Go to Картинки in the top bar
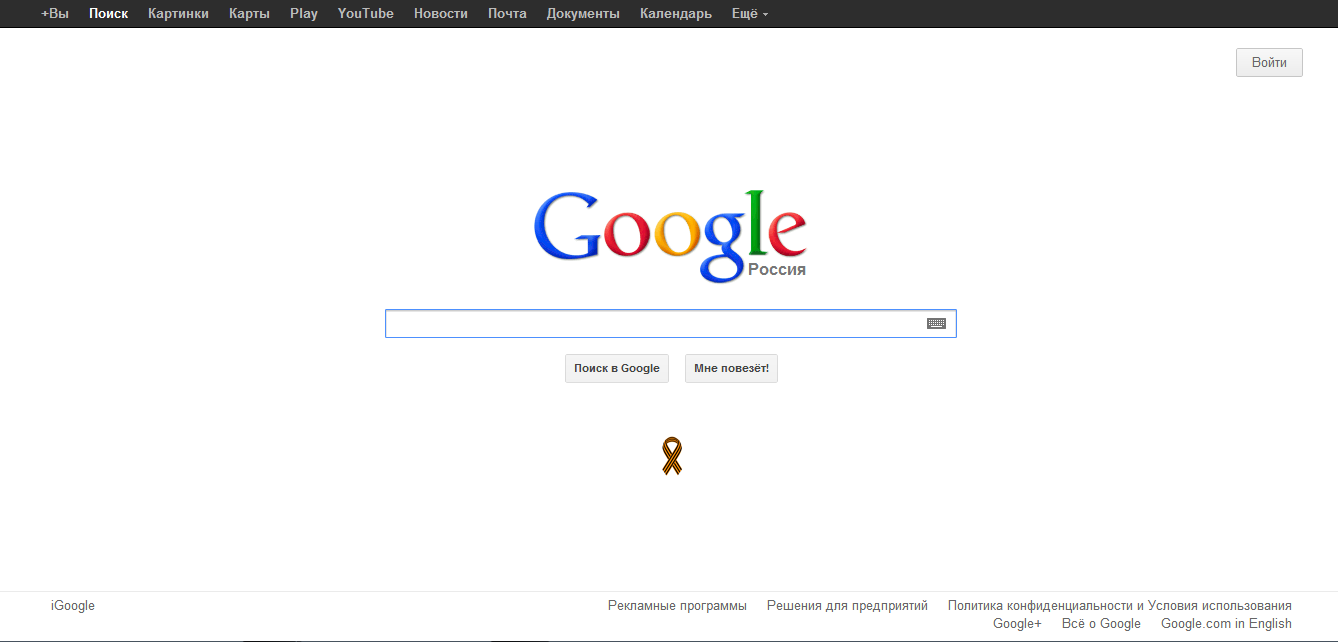The image size is (1338, 642). 178,14
